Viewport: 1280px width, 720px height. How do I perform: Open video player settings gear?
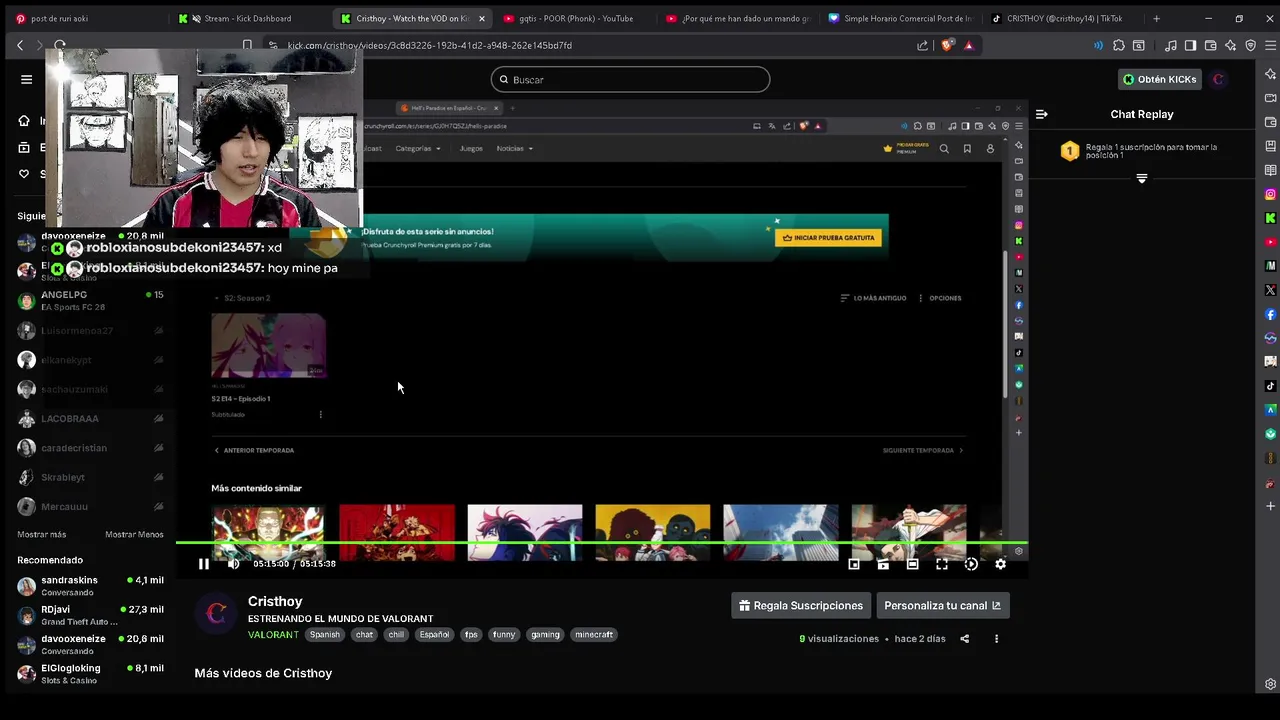pos(1000,564)
